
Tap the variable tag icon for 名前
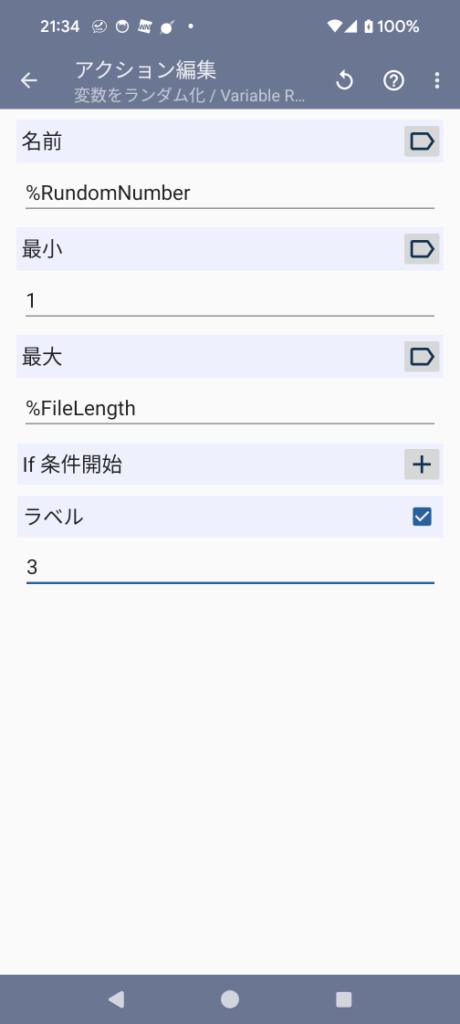421,141
